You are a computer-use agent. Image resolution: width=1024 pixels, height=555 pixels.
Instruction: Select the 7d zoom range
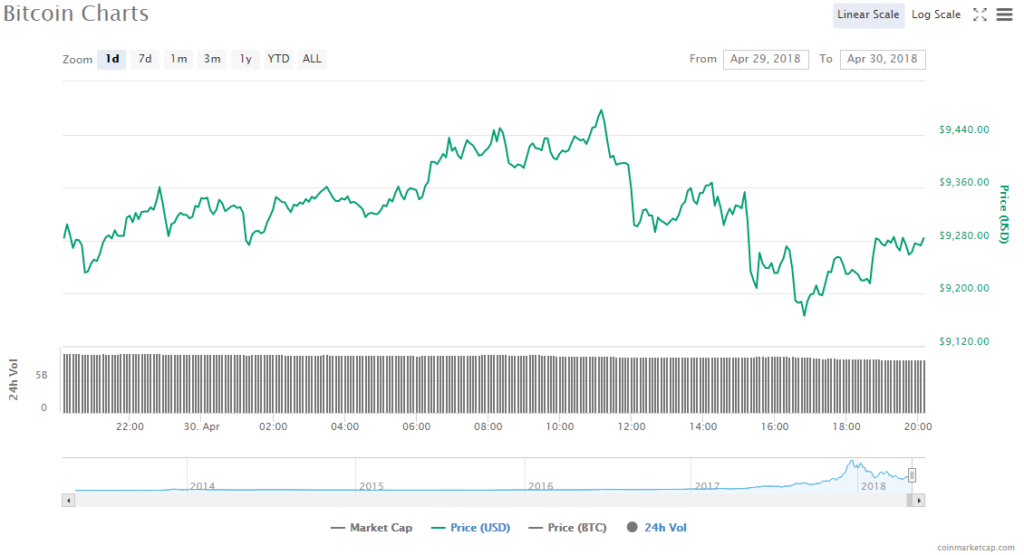[145, 59]
